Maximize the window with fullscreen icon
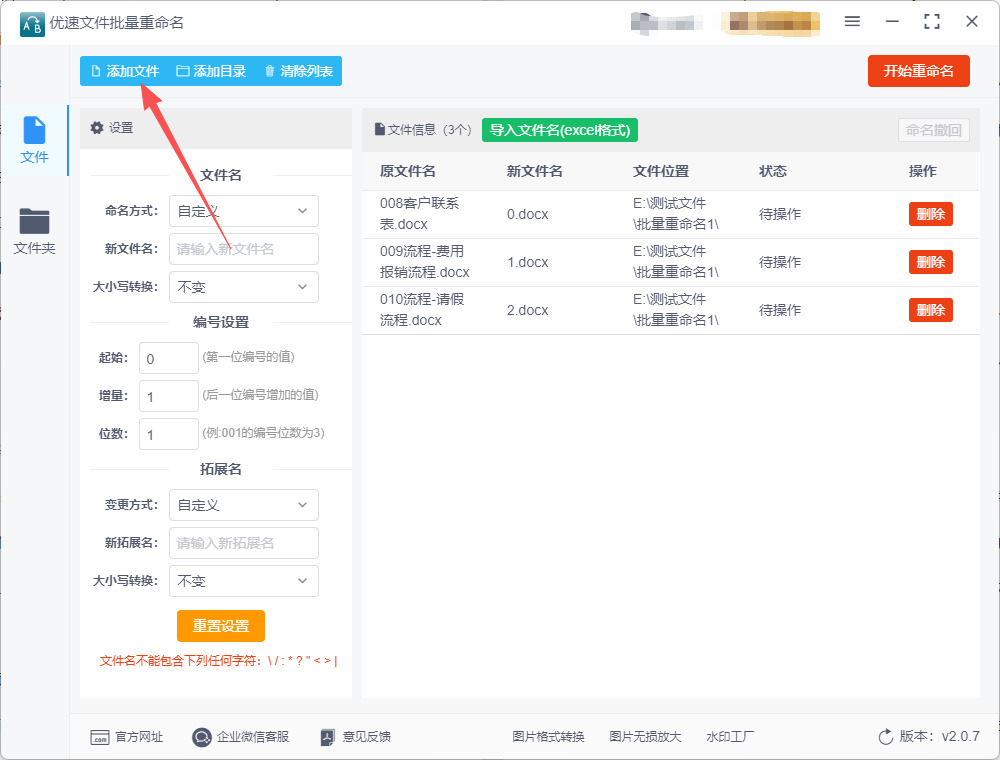1000x760 pixels. click(932, 22)
